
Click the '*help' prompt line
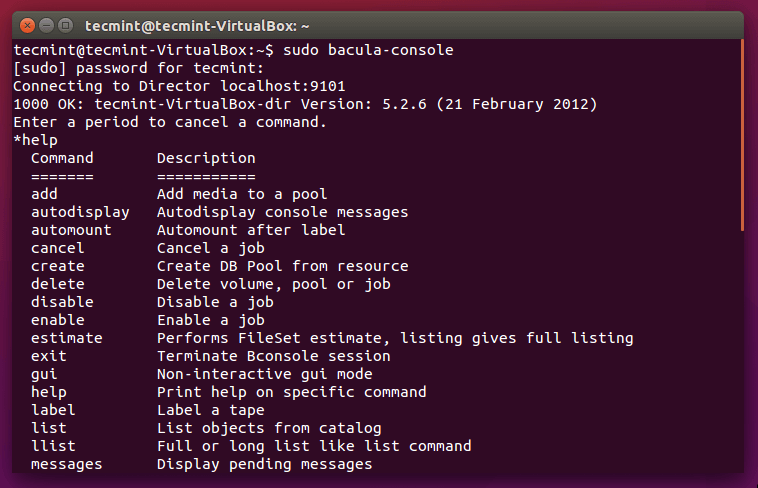coord(36,140)
